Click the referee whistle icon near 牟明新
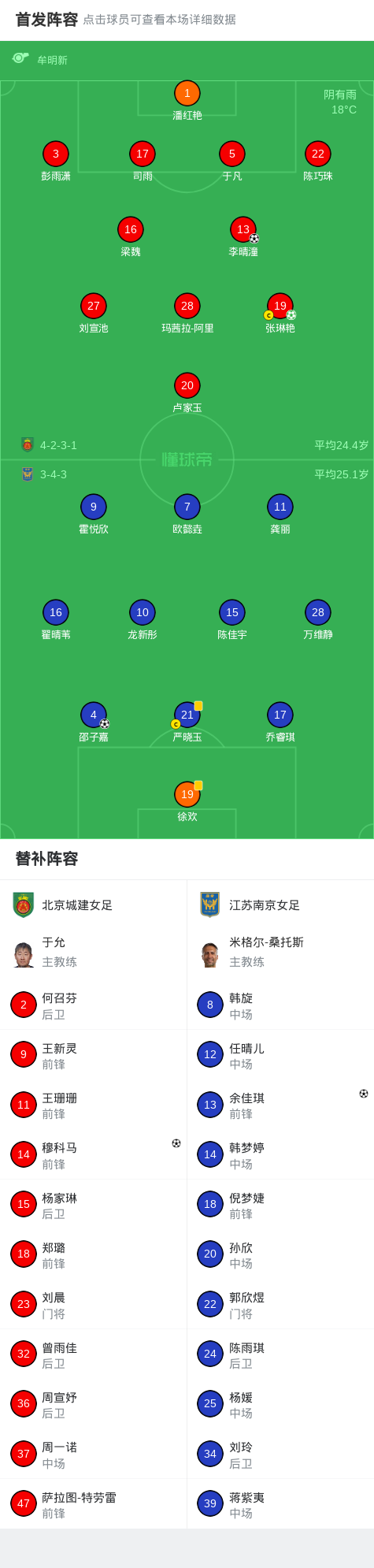 pyautogui.click(x=20, y=58)
